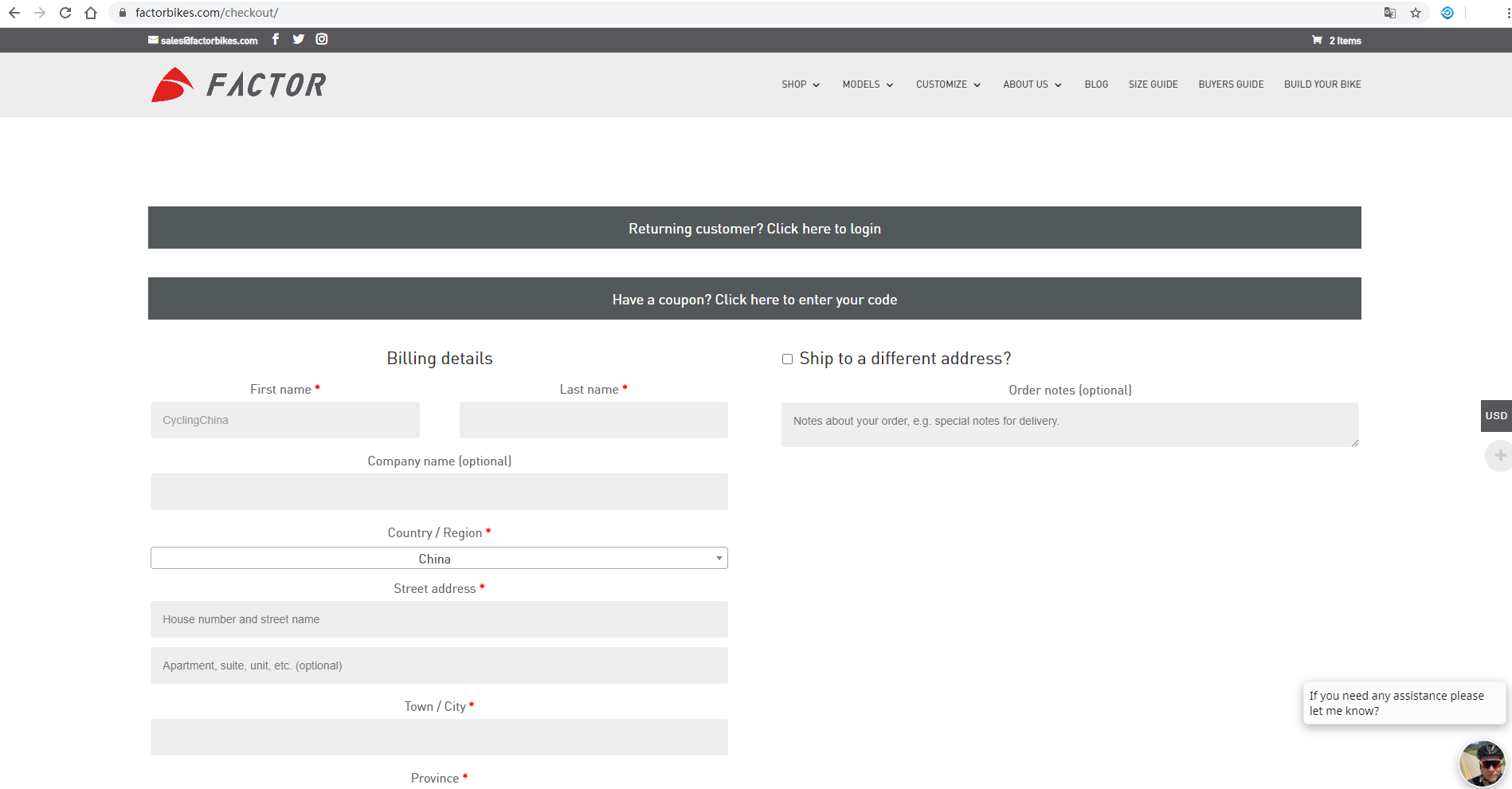Expand the MODELS menu
The image size is (1512, 789).
point(868,84)
